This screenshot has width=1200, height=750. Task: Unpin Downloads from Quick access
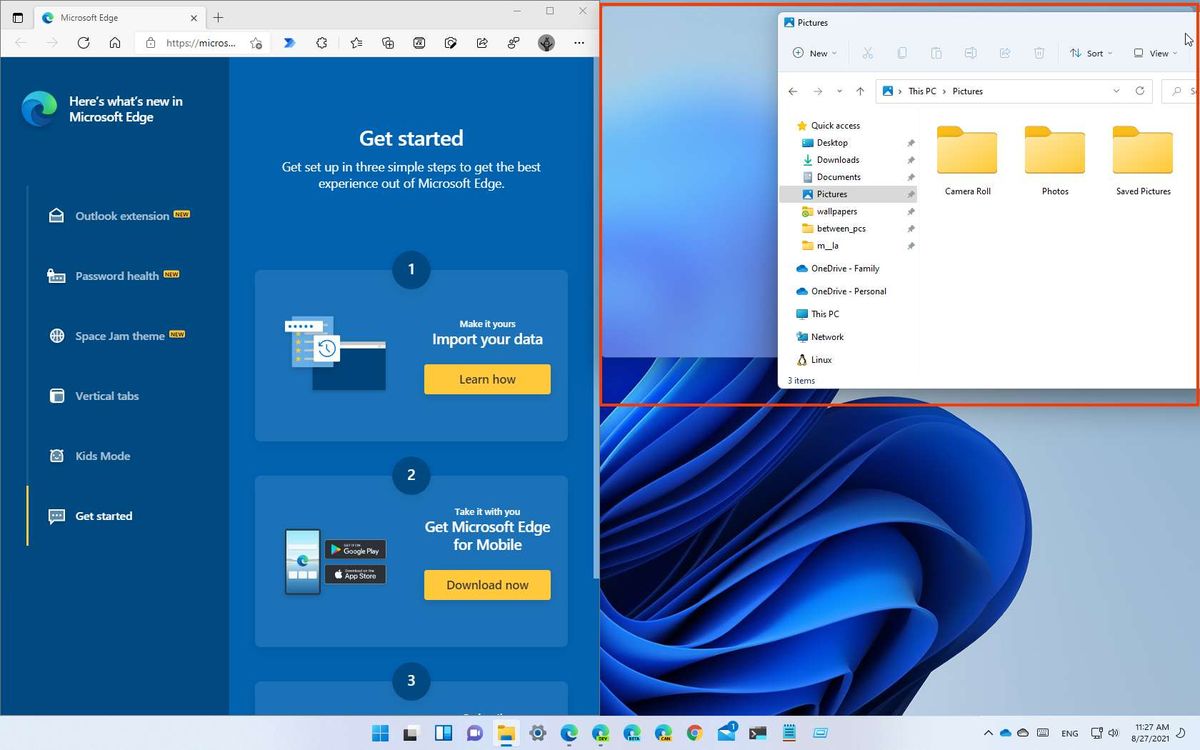click(x=910, y=159)
